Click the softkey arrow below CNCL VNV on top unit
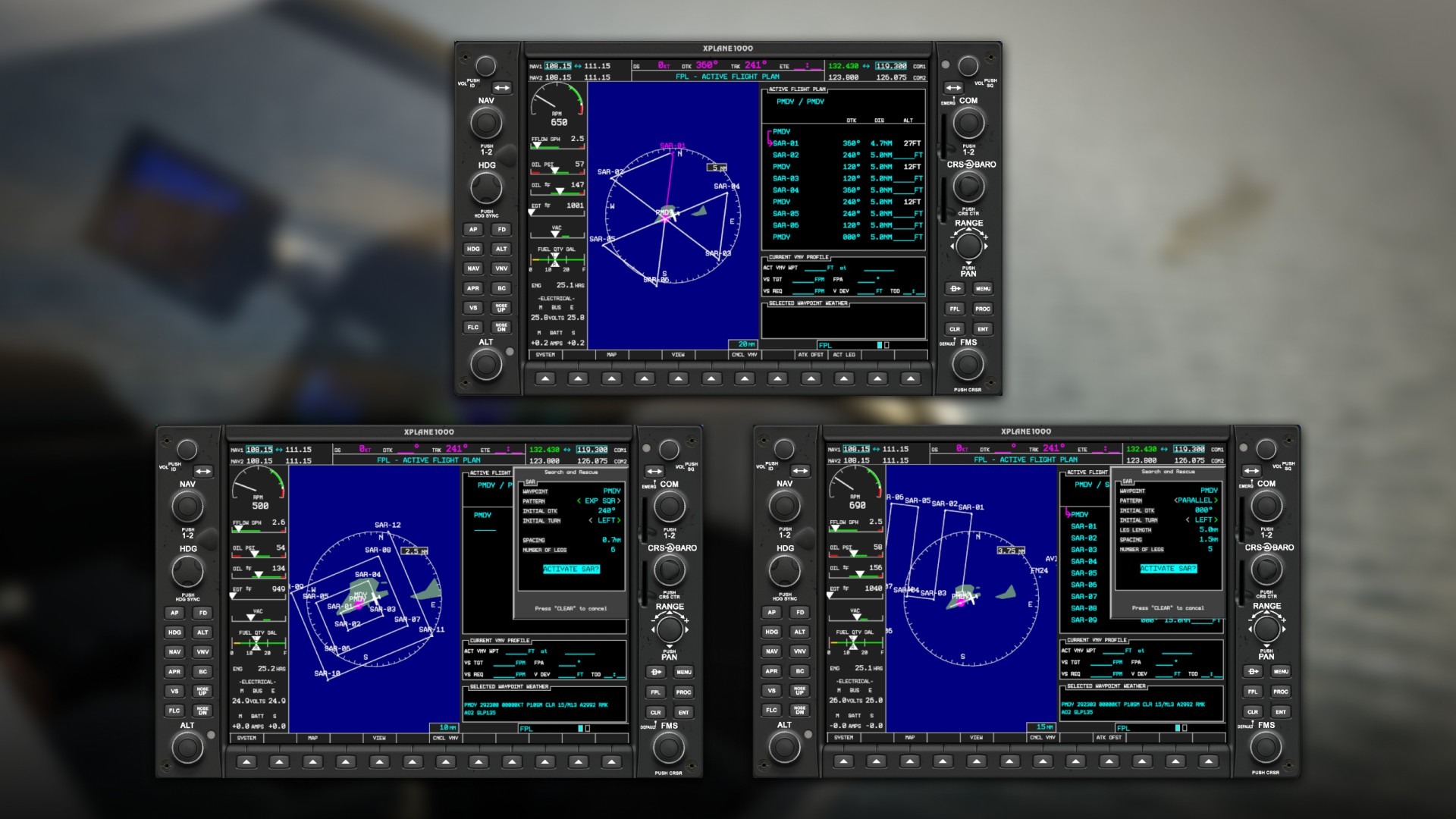Viewport: 1456px width, 819px height. pyautogui.click(x=744, y=378)
